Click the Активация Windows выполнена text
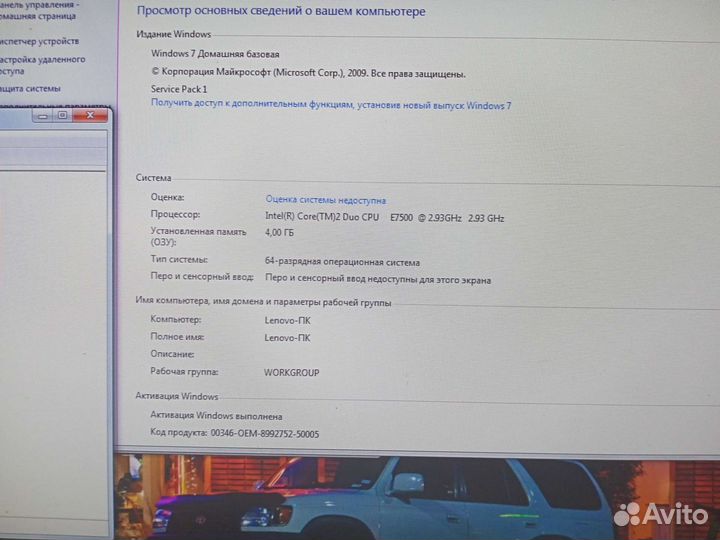720x540 pixels. (216, 416)
